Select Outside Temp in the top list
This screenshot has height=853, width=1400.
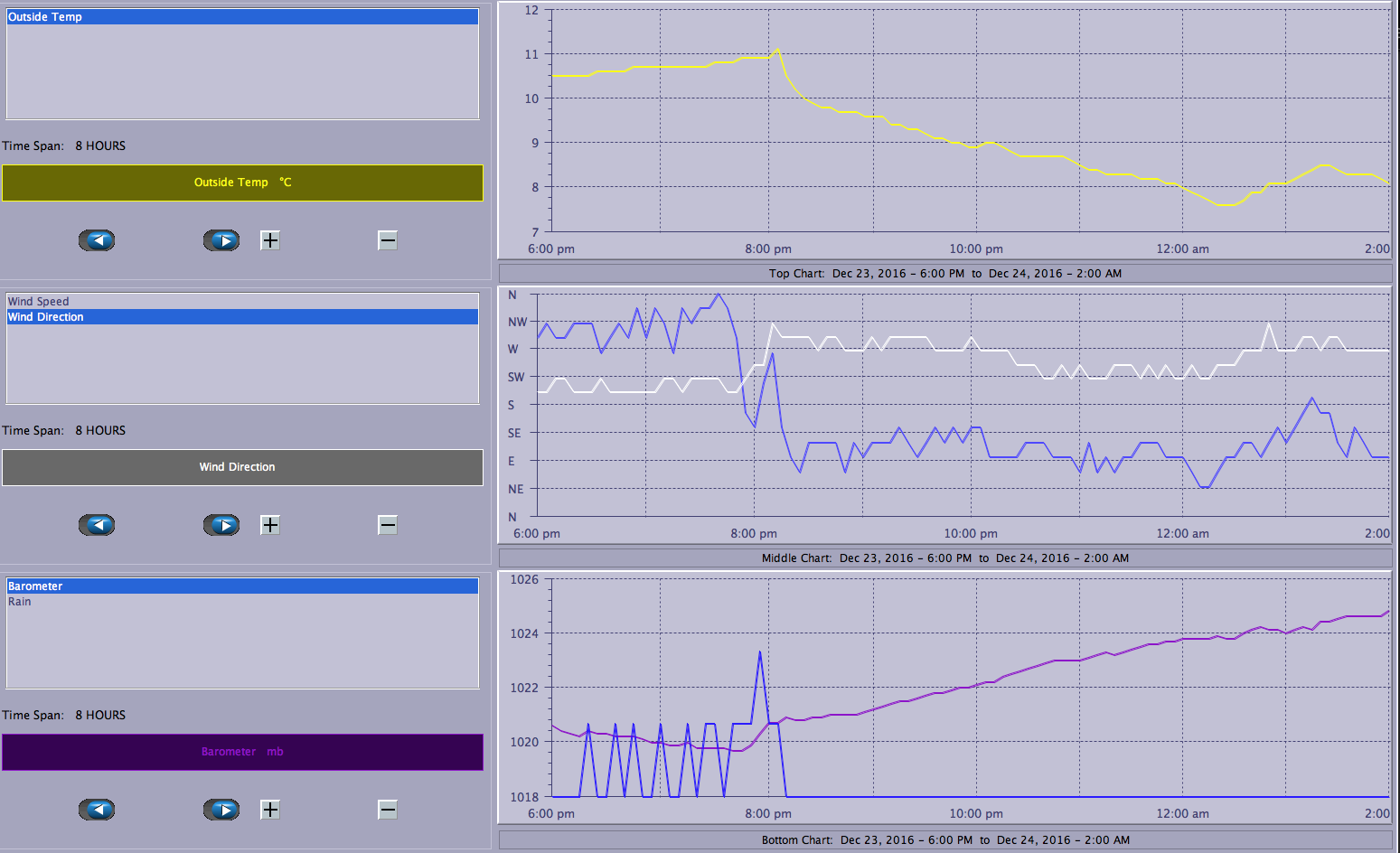(x=242, y=17)
